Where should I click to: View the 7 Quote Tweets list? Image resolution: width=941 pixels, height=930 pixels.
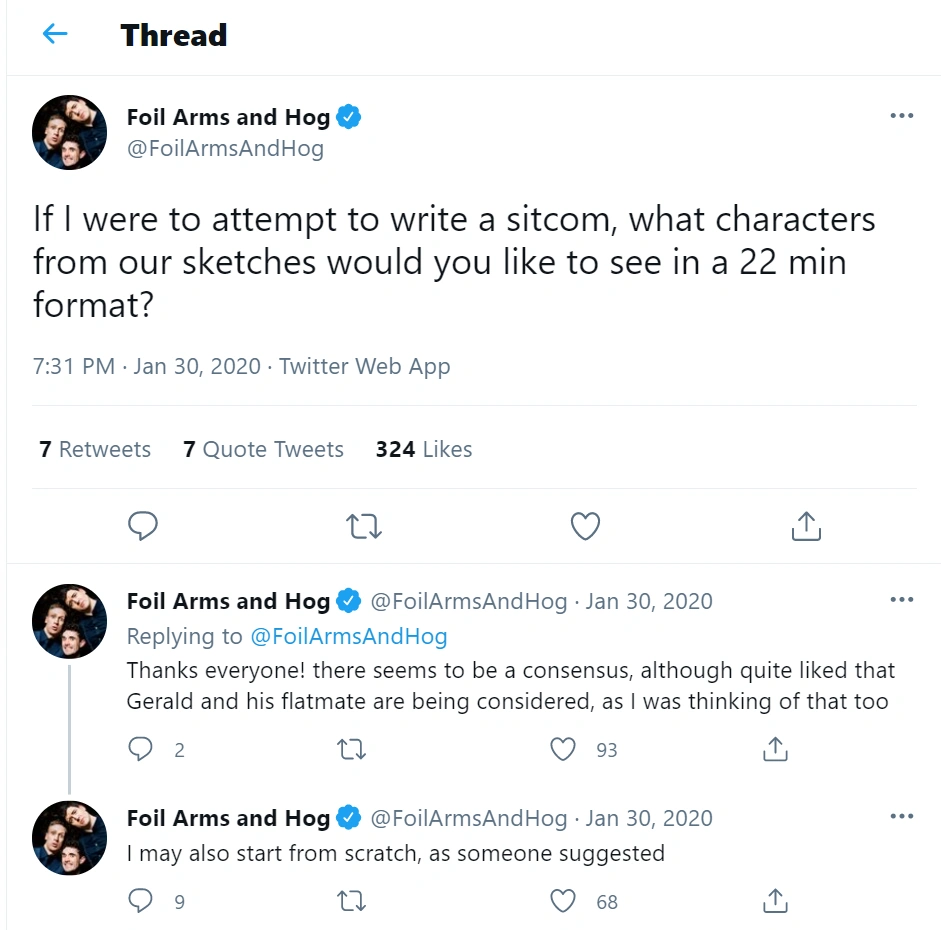click(x=263, y=449)
